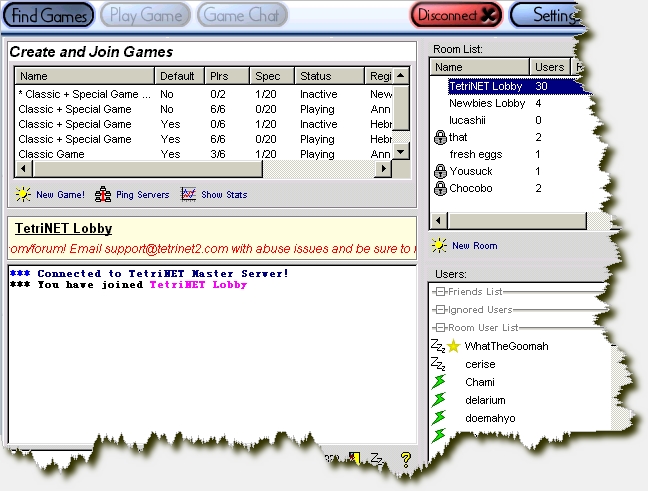Click the Ping Servers link
Viewport: 648px width, 491px height.
coord(143,195)
